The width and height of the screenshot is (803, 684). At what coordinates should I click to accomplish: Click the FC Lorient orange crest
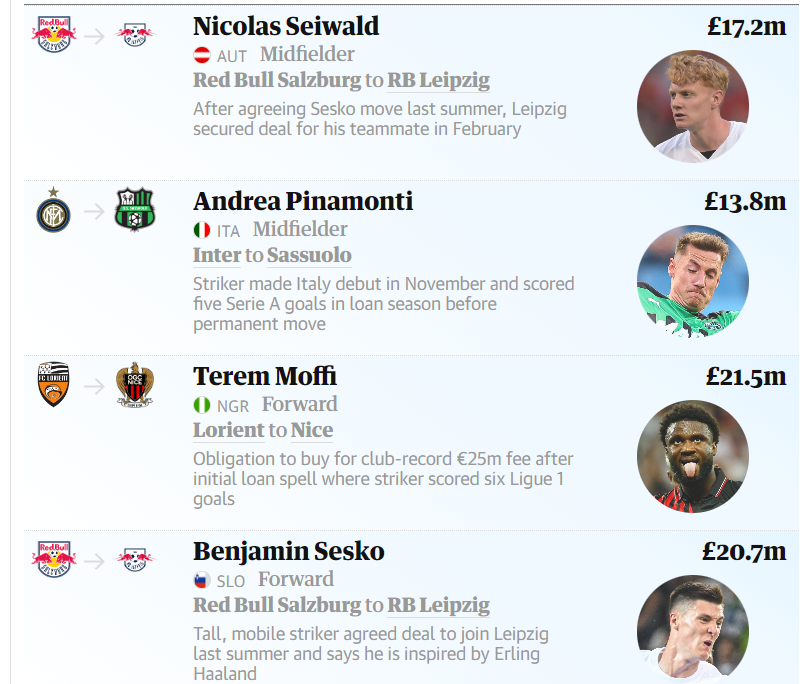(53, 384)
